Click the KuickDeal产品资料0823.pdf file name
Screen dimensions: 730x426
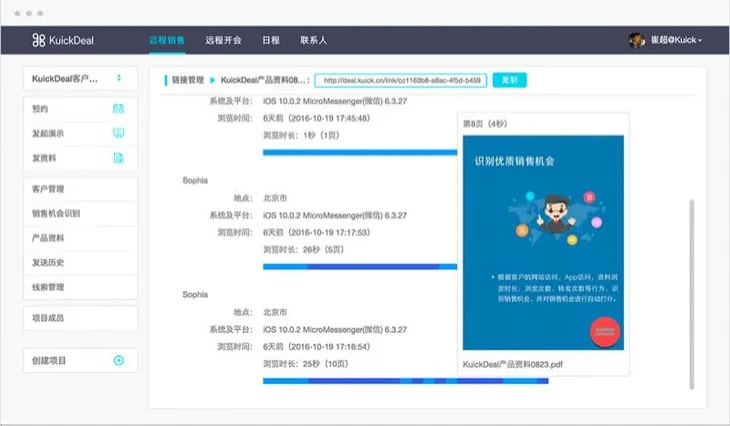(x=513, y=365)
